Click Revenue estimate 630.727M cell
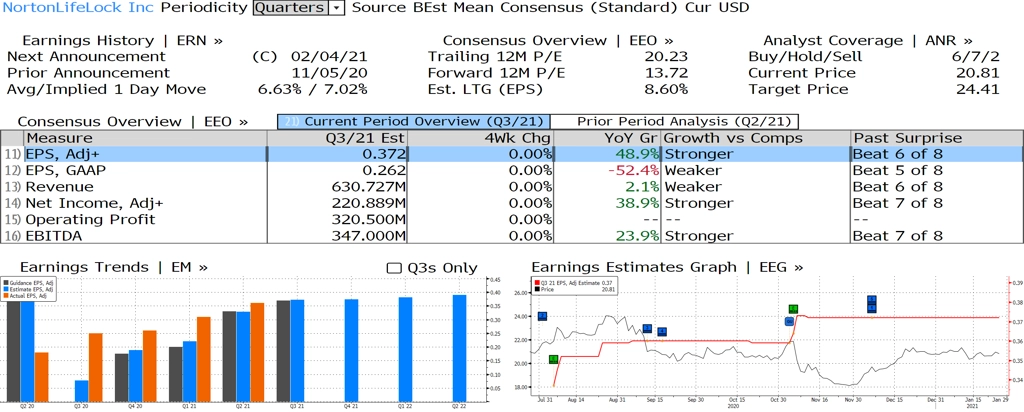 (338, 187)
